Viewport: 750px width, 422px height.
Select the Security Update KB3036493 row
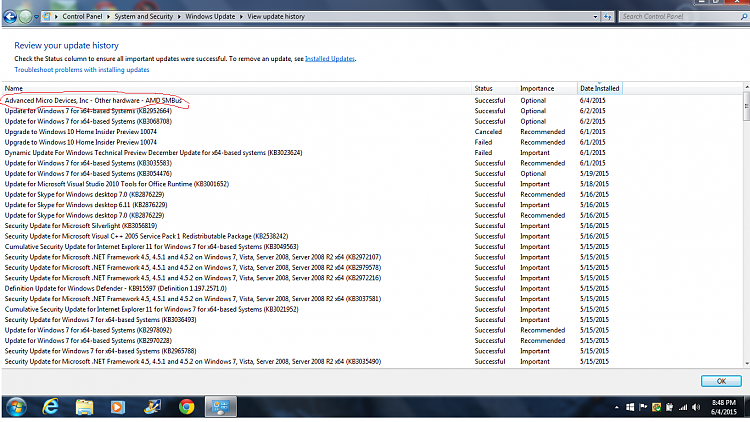tap(313, 320)
